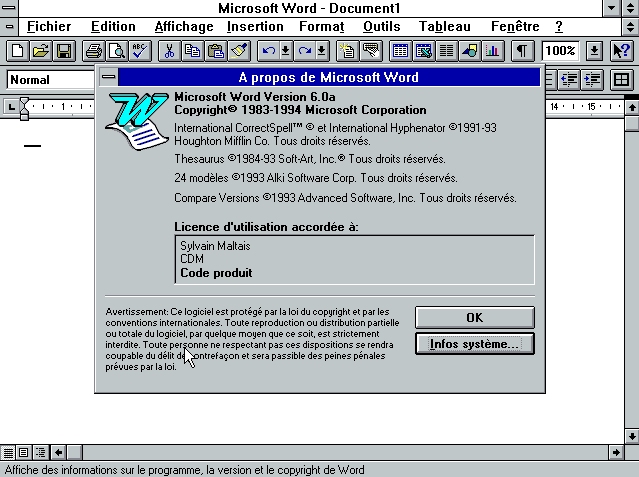The height and width of the screenshot is (477, 639).
Task: Click the 100% zoom field
Action: pyautogui.click(x=561, y=51)
